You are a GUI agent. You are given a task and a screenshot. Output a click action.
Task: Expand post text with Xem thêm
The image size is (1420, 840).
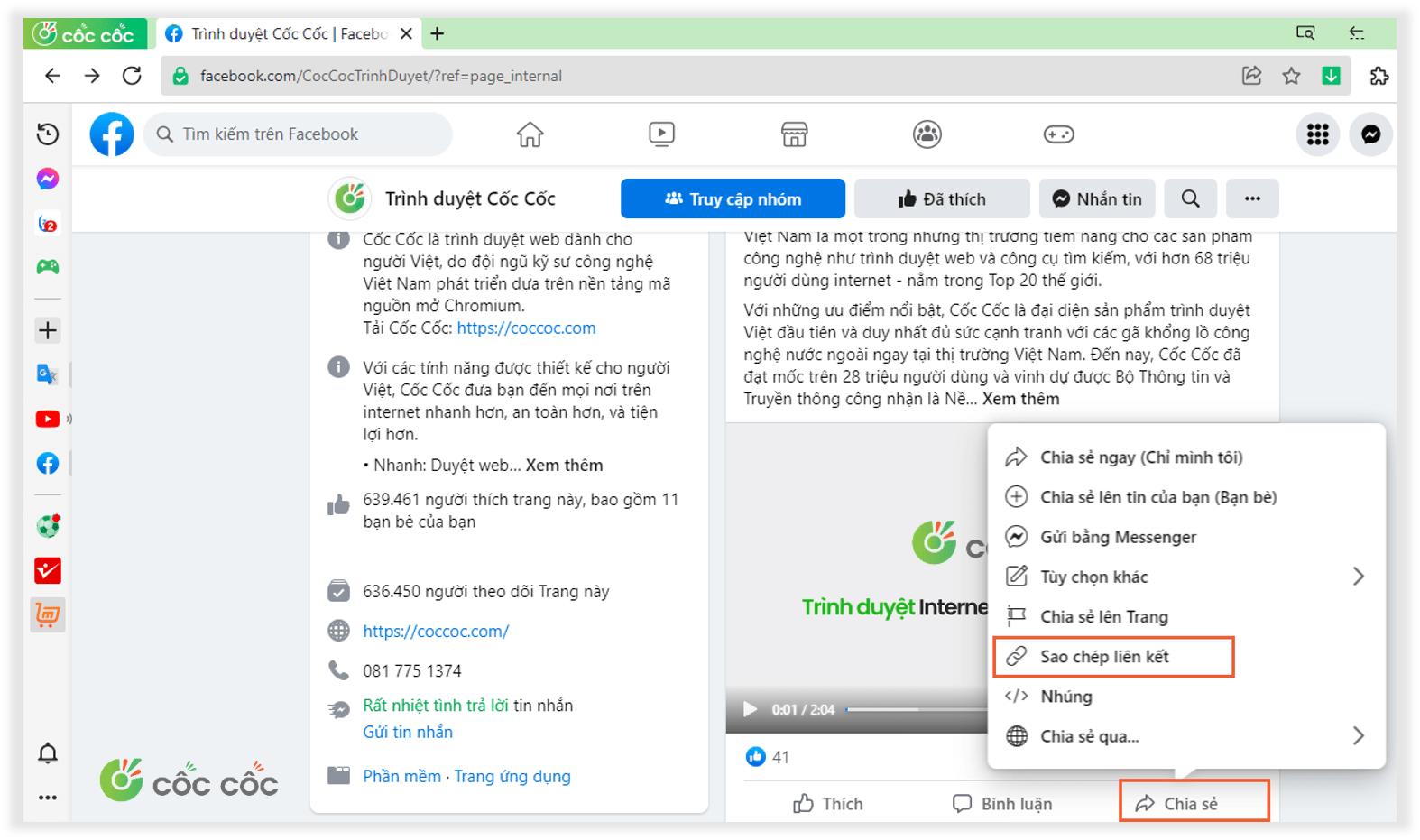pyautogui.click(x=1020, y=399)
